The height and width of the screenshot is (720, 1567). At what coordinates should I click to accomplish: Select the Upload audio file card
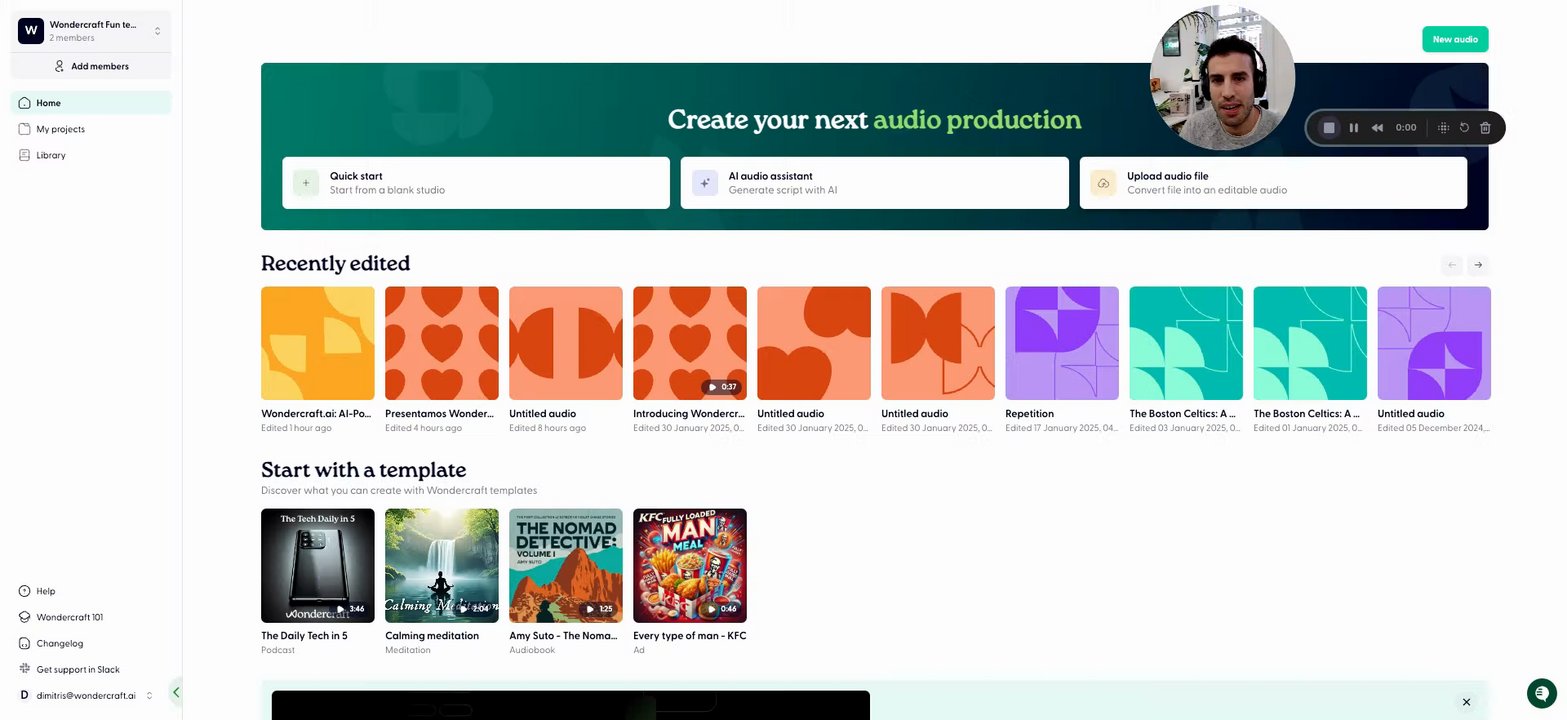1273,183
